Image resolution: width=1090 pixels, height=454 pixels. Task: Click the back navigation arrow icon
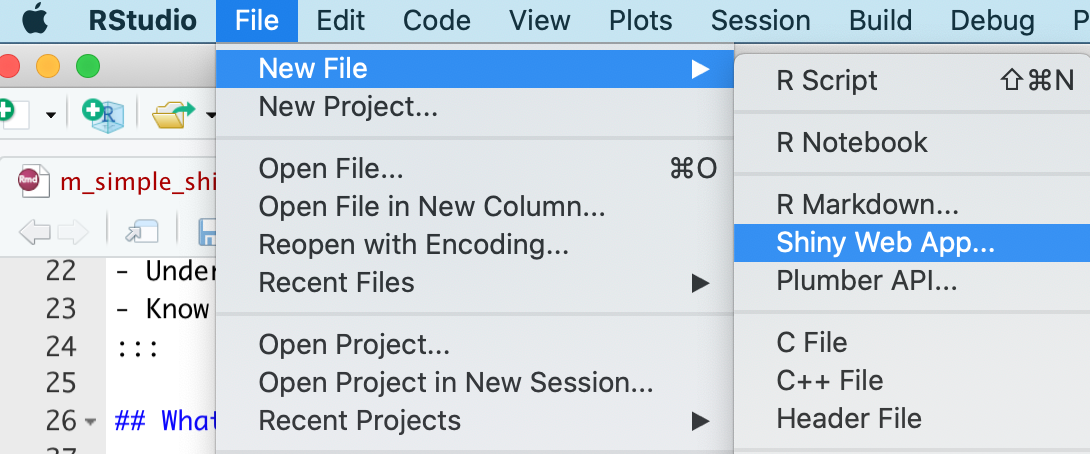coord(34,233)
